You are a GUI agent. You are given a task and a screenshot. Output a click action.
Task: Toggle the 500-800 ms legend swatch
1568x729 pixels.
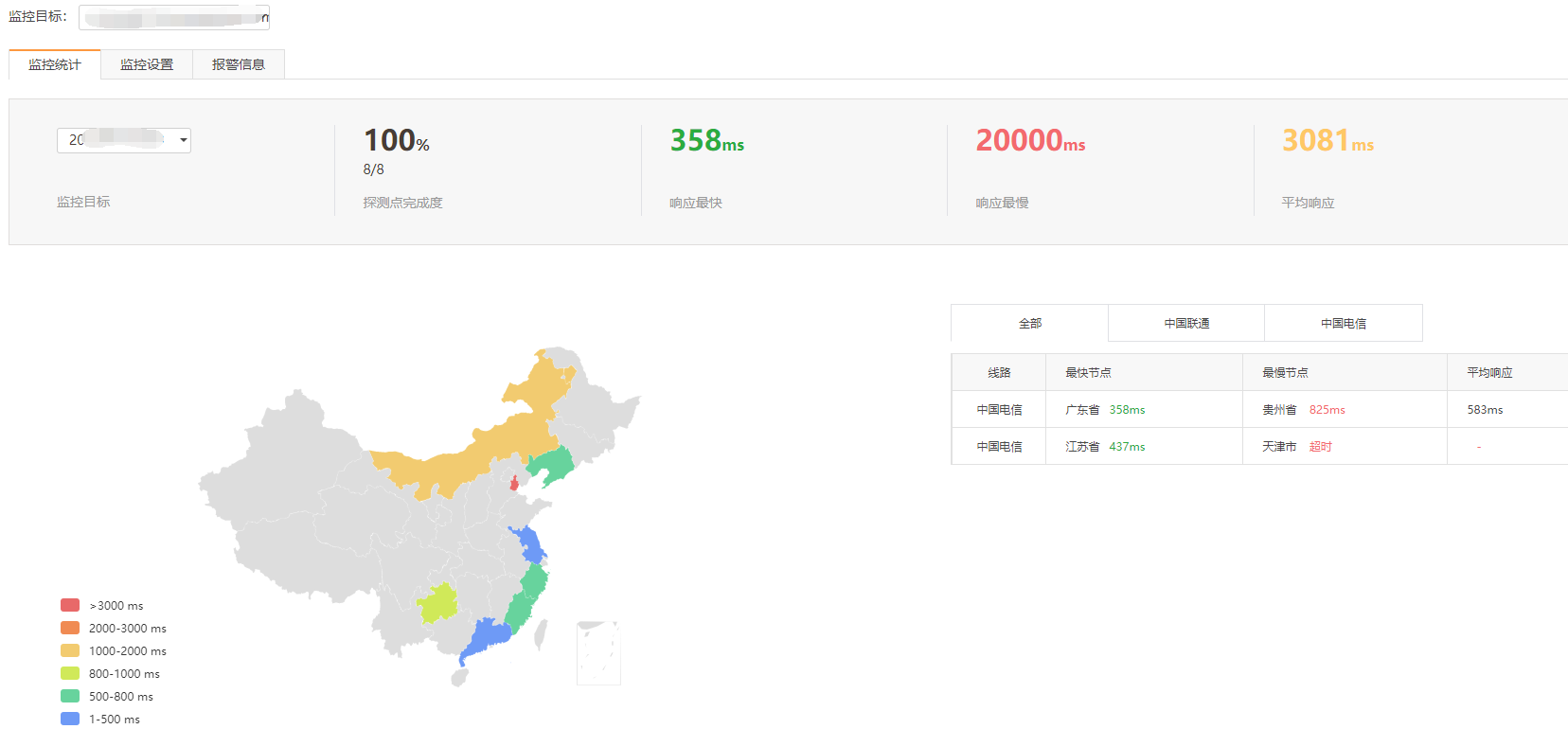[x=70, y=696]
